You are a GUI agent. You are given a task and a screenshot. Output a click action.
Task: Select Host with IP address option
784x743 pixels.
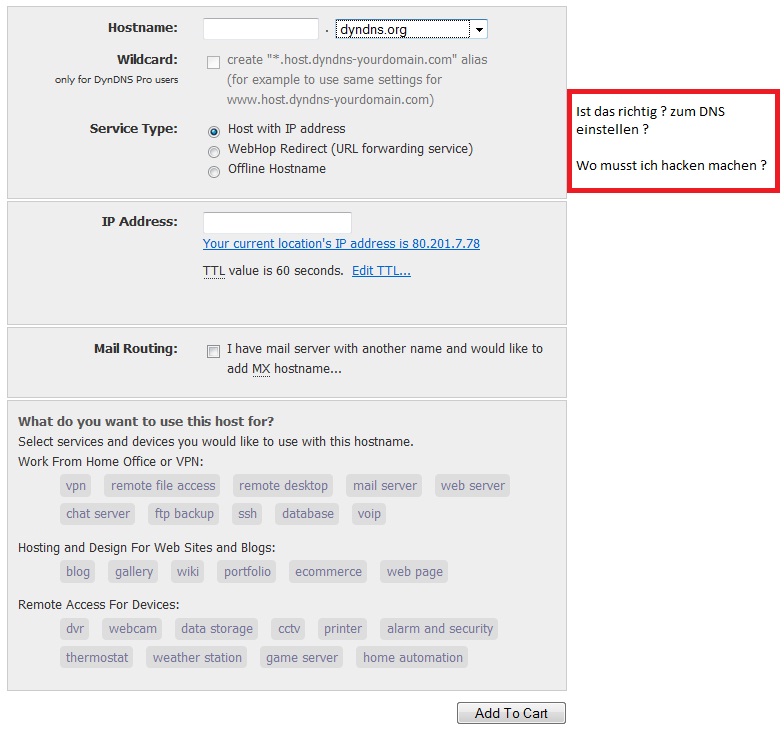214,130
